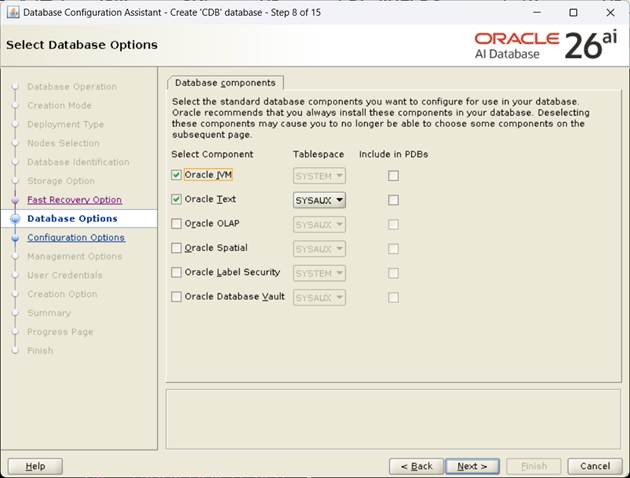The width and height of the screenshot is (630, 478).
Task: Check the Oracle Label Security checkbox
Action: 176,272
